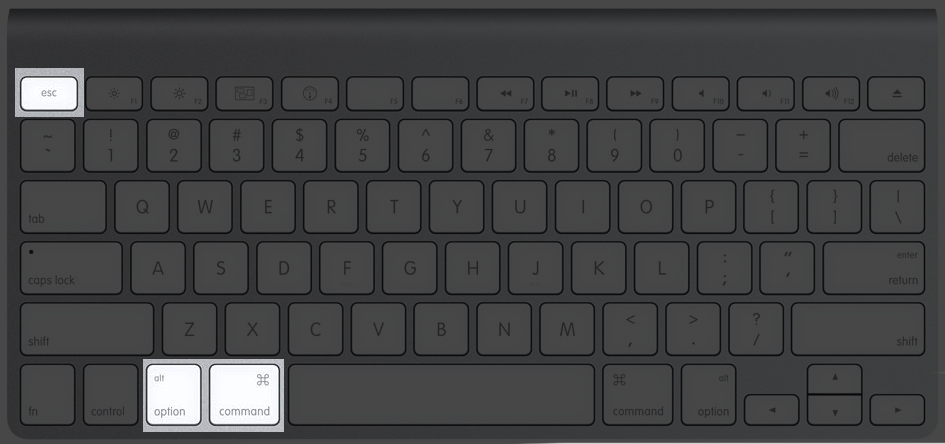
Task: Click the delete key
Action: [x=882, y=146]
